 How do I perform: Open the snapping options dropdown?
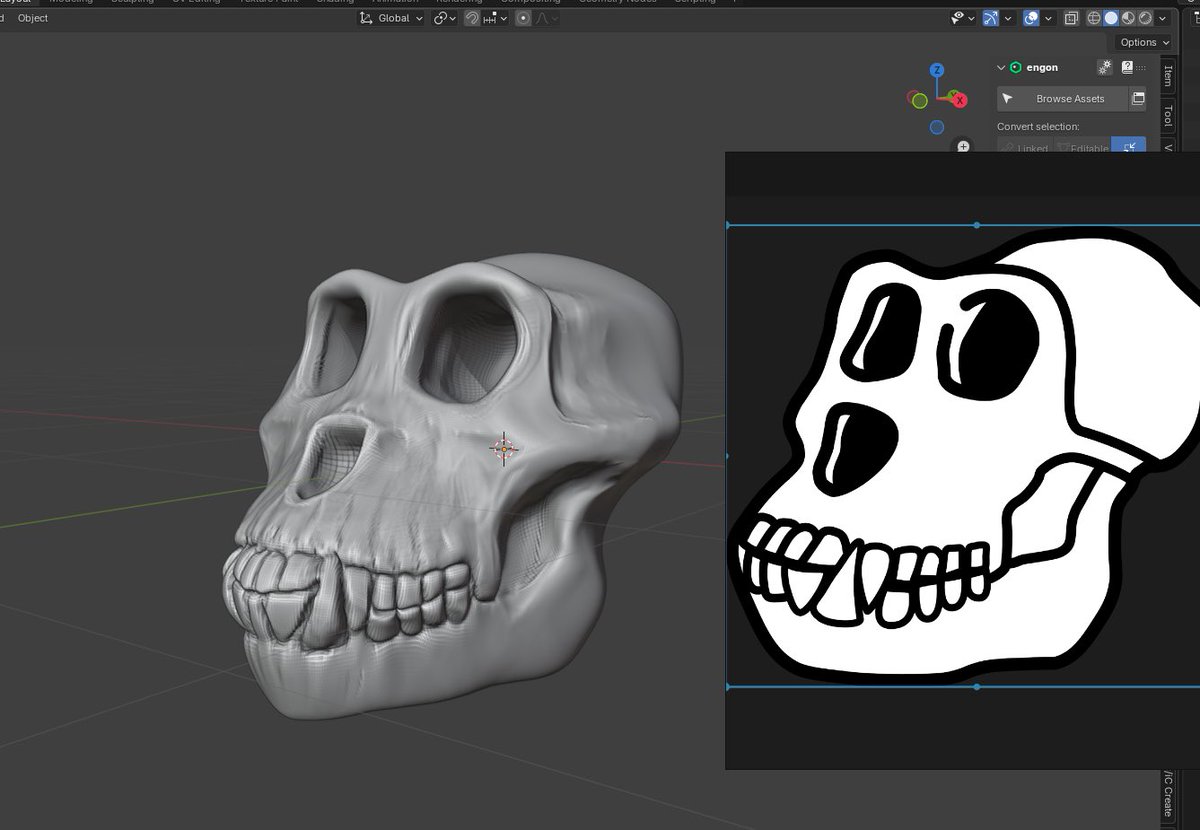[496, 18]
